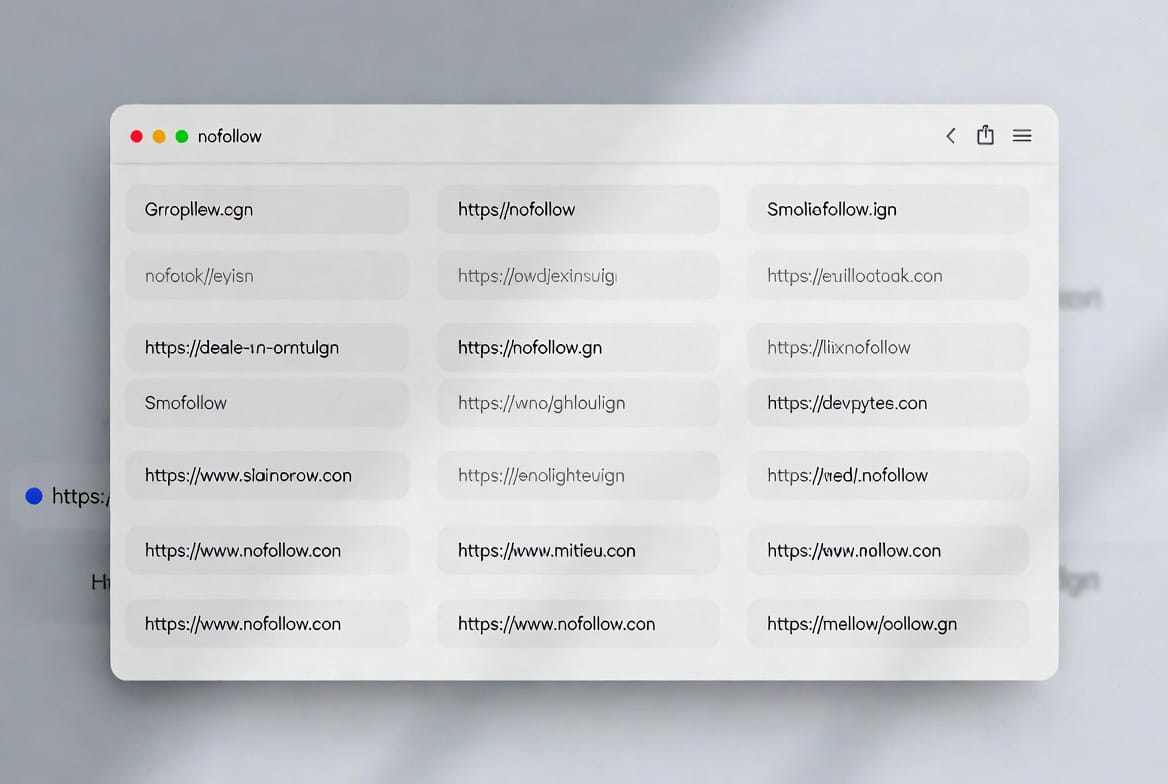Click the share icon in title bar
The width and height of the screenshot is (1168, 784).
[x=985, y=135]
